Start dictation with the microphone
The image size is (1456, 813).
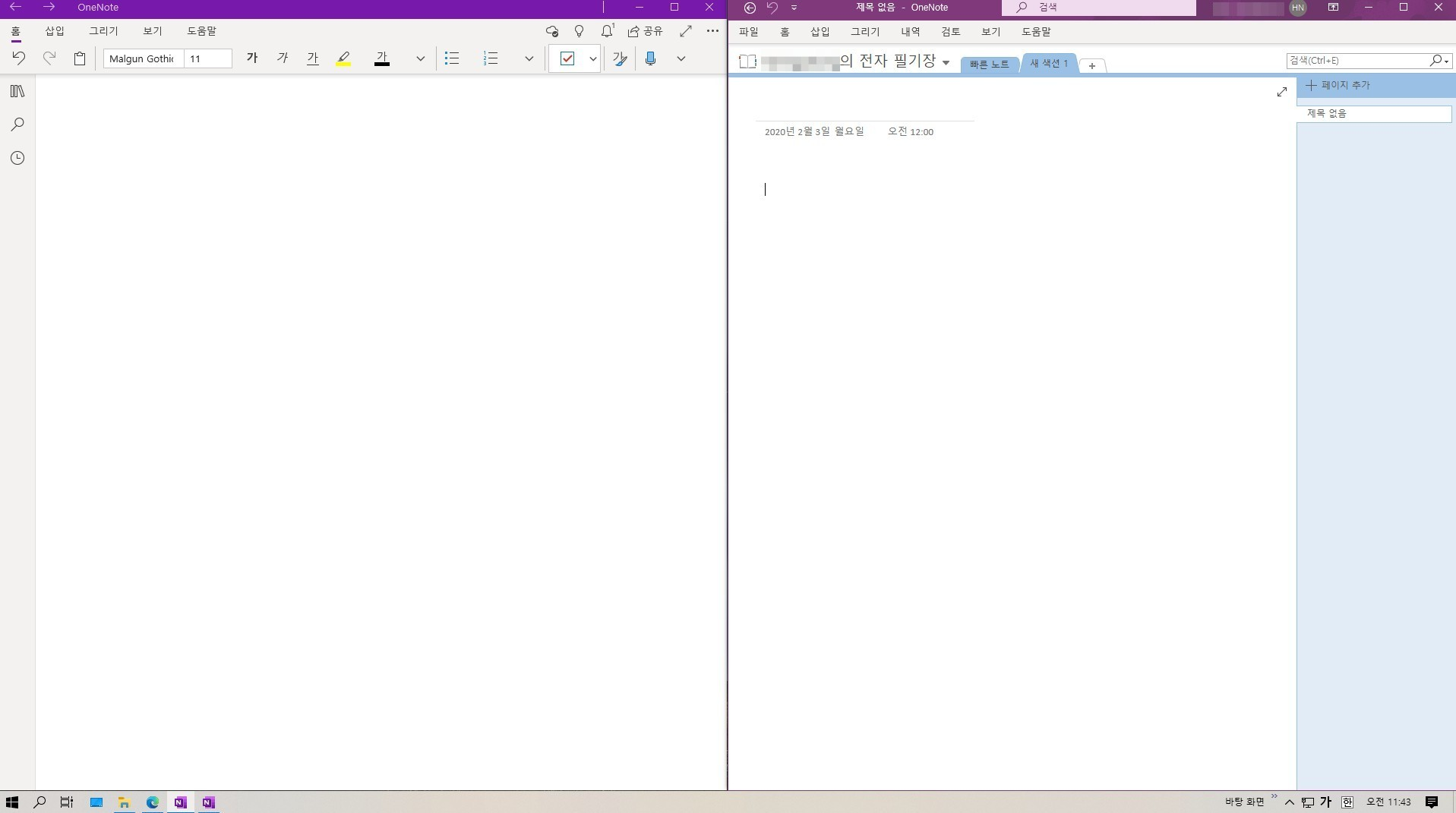coord(650,58)
